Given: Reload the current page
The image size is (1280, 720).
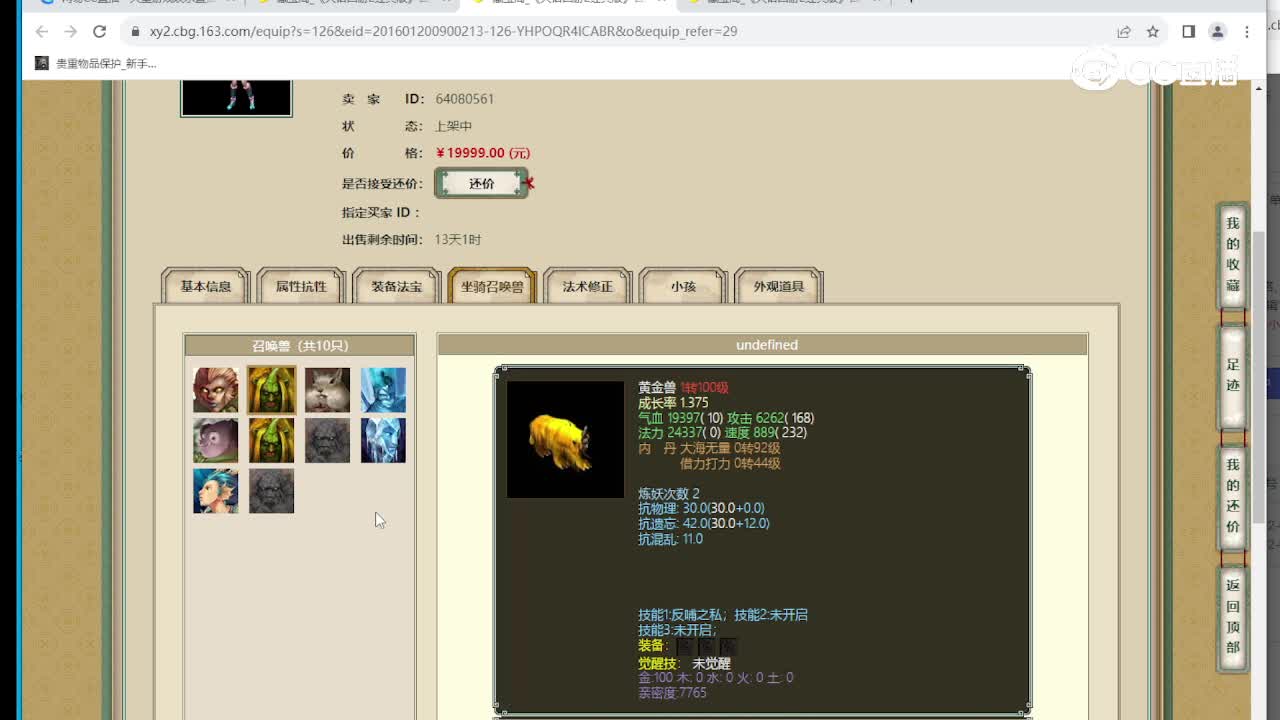Looking at the screenshot, I should pos(99,32).
